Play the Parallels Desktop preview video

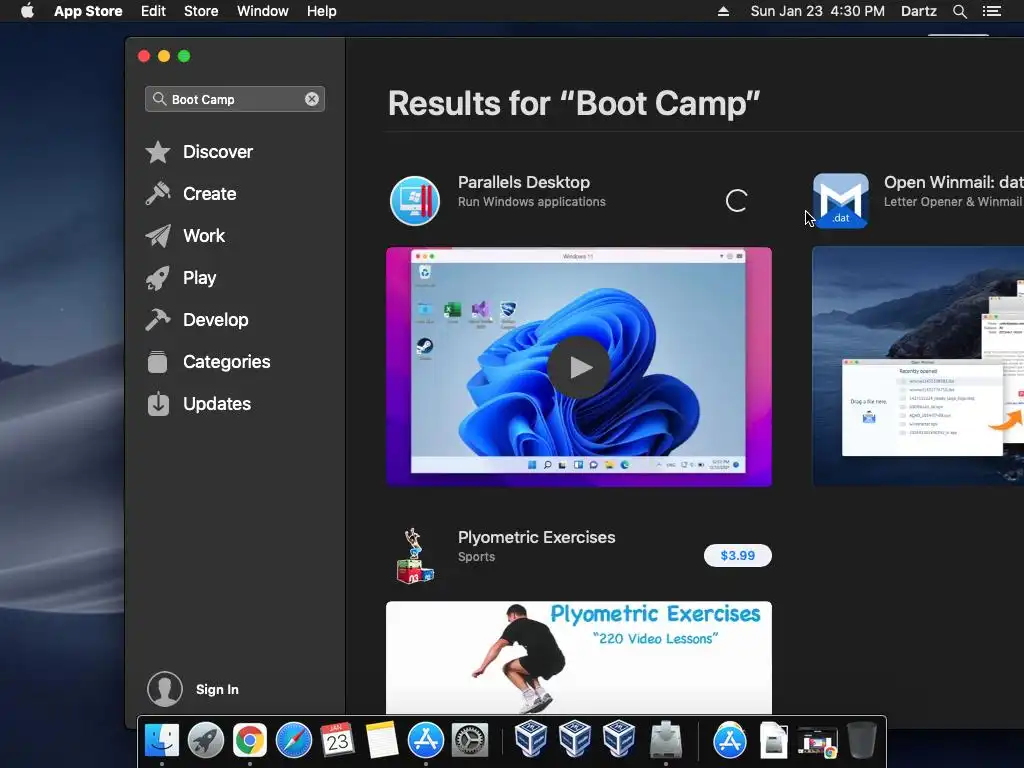pos(579,367)
